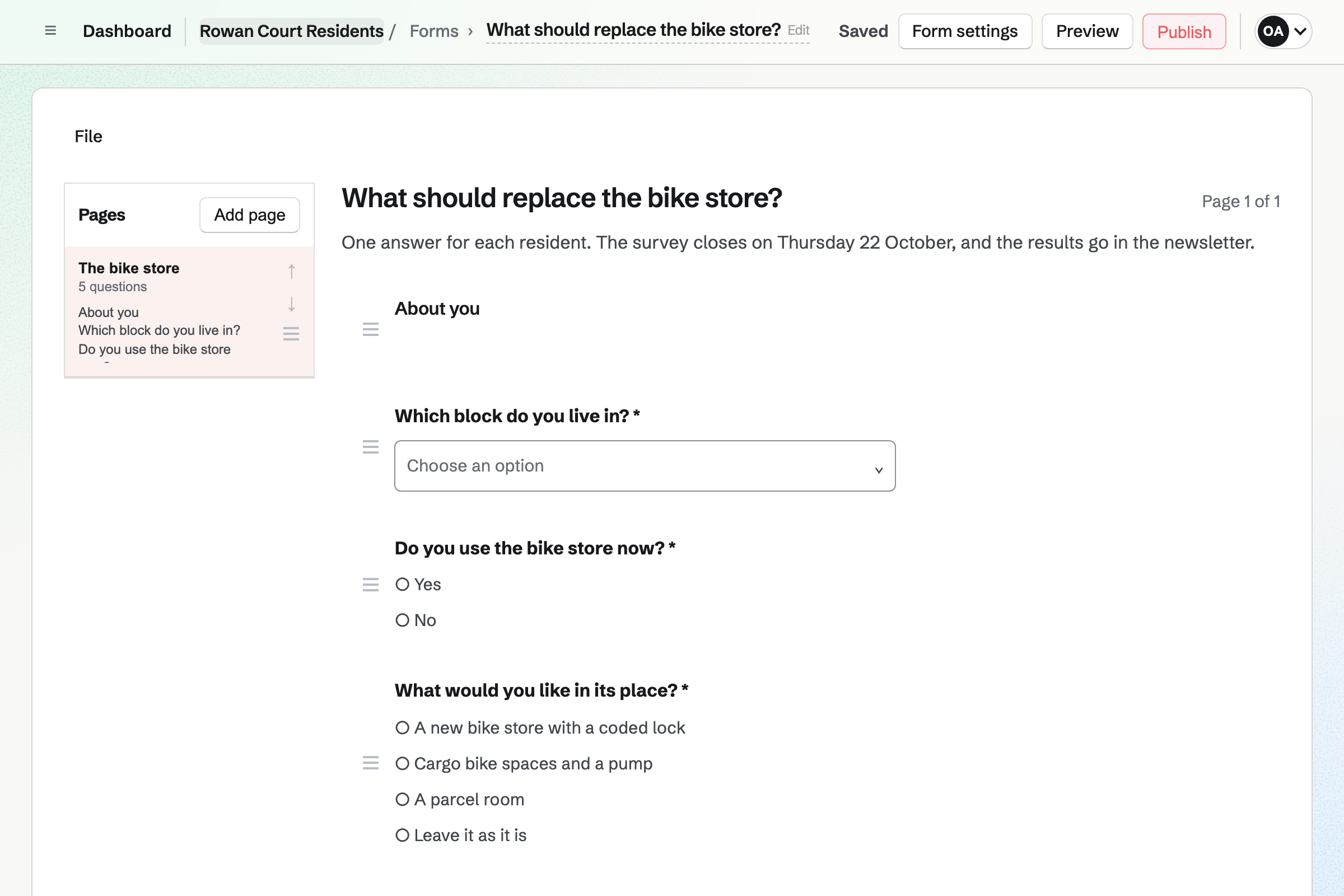This screenshot has height=896, width=1344.
Task: Click Edit next to form title
Action: coord(799,30)
